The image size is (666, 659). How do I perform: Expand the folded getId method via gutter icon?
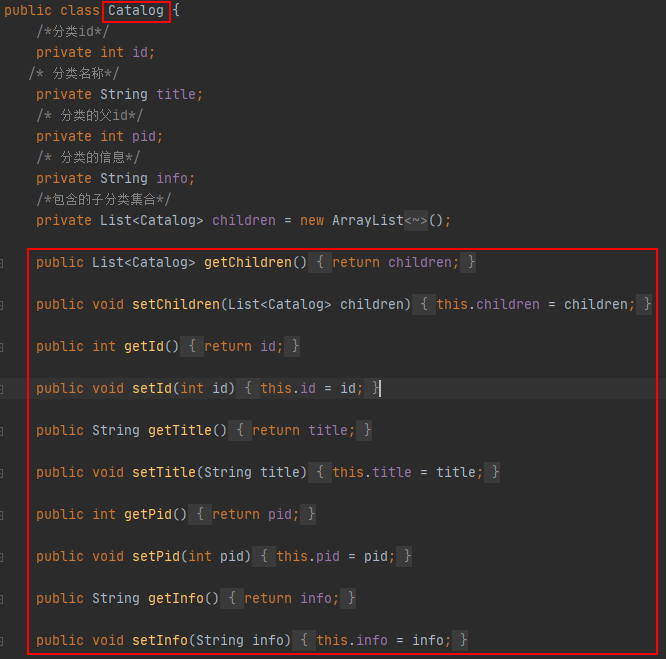point(3,347)
